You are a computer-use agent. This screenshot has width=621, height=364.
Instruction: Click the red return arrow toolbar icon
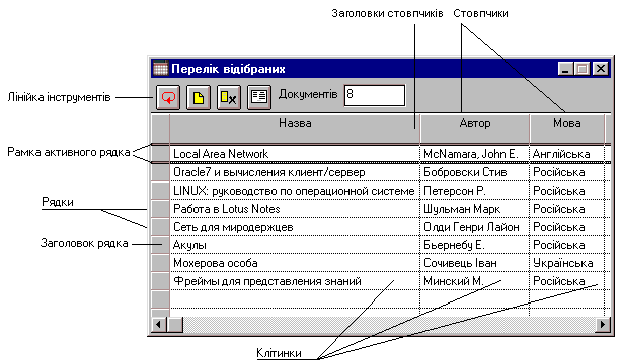point(168,97)
